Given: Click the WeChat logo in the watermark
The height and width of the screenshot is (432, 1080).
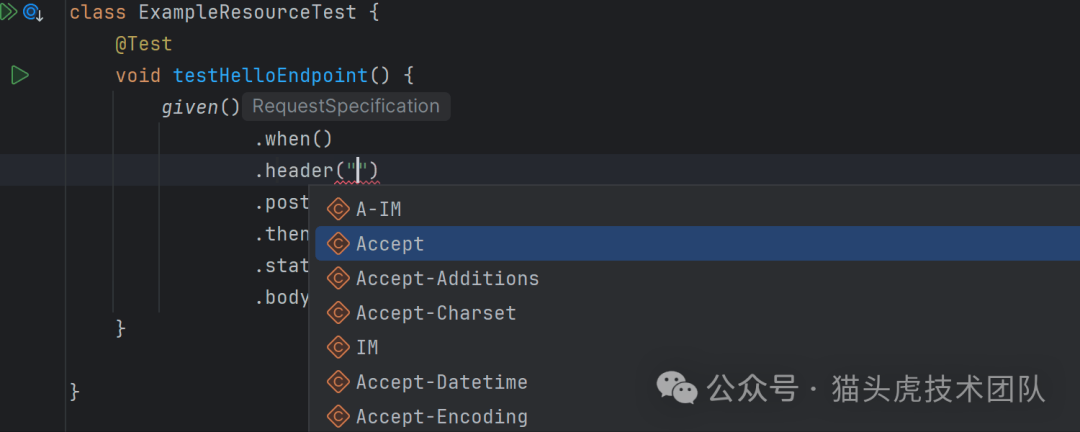Looking at the screenshot, I should pos(677,389).
